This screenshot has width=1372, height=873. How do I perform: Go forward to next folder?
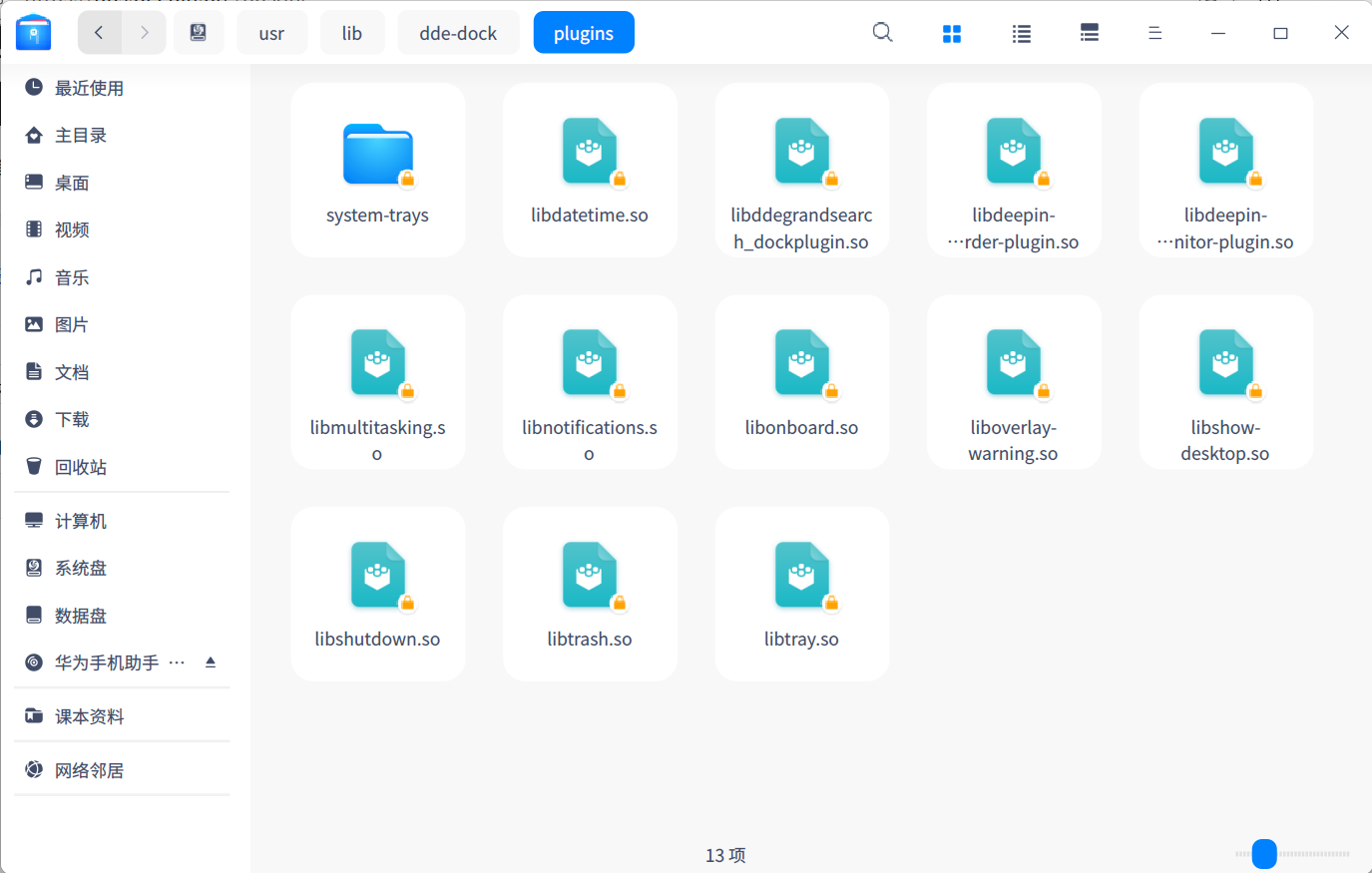click(145, 33)
